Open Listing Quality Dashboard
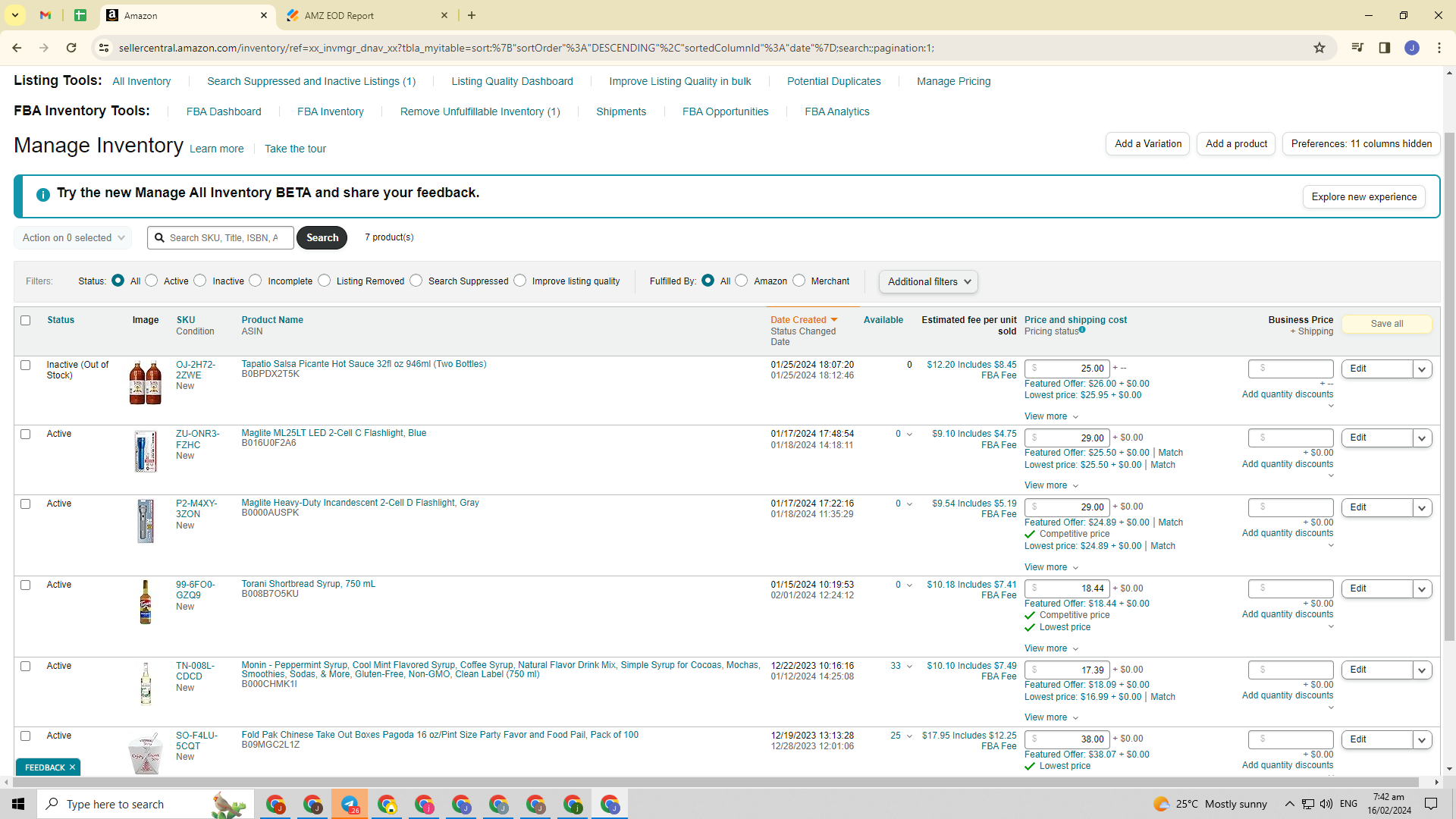This screenshot has width=1456, height=819. point(513,81)
